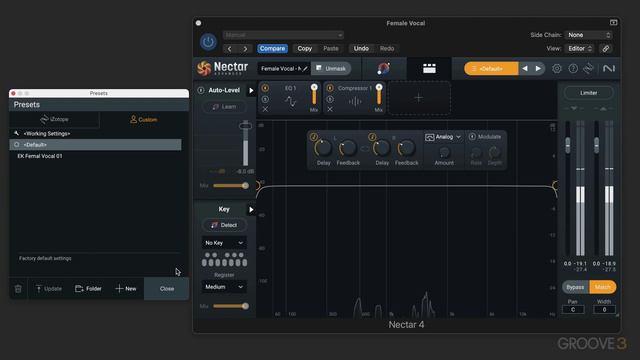The image size is (640, 360).
Task: Adjust the Auto-Level Mix slider
Action: pyautogui.click(x=231, y=186)
